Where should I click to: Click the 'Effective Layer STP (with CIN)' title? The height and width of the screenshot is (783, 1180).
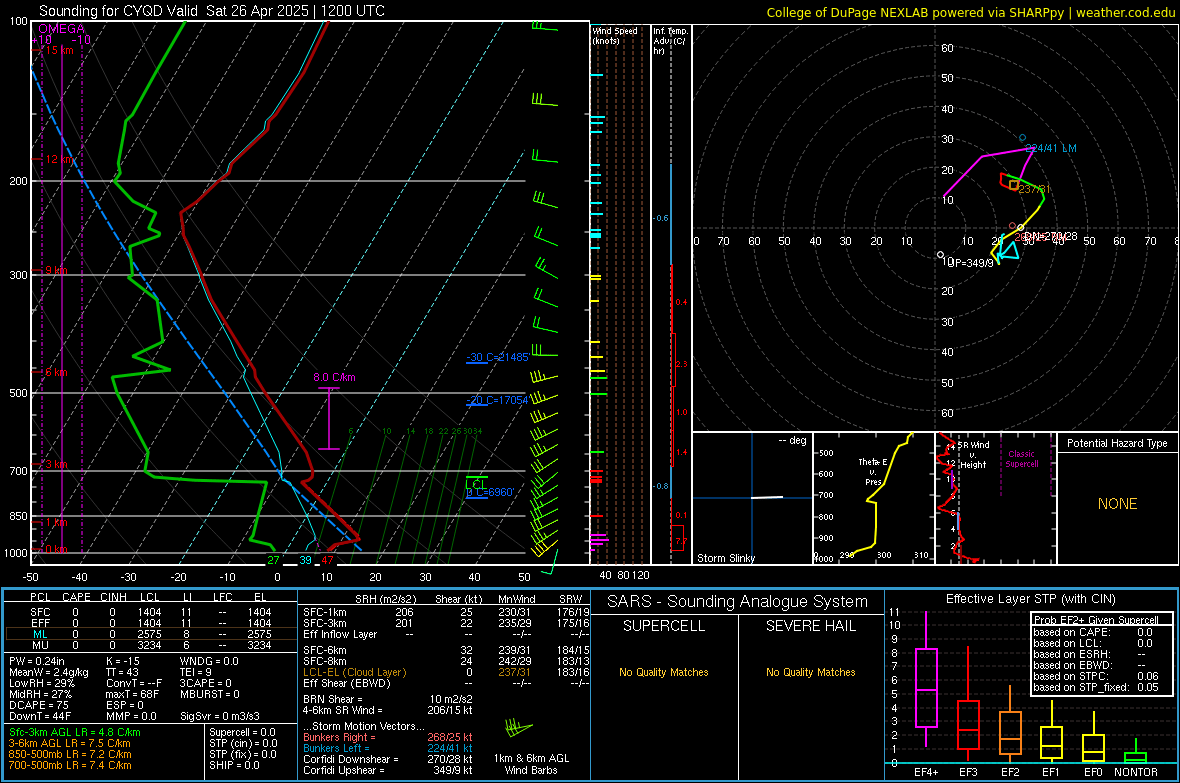(1030, 599)
